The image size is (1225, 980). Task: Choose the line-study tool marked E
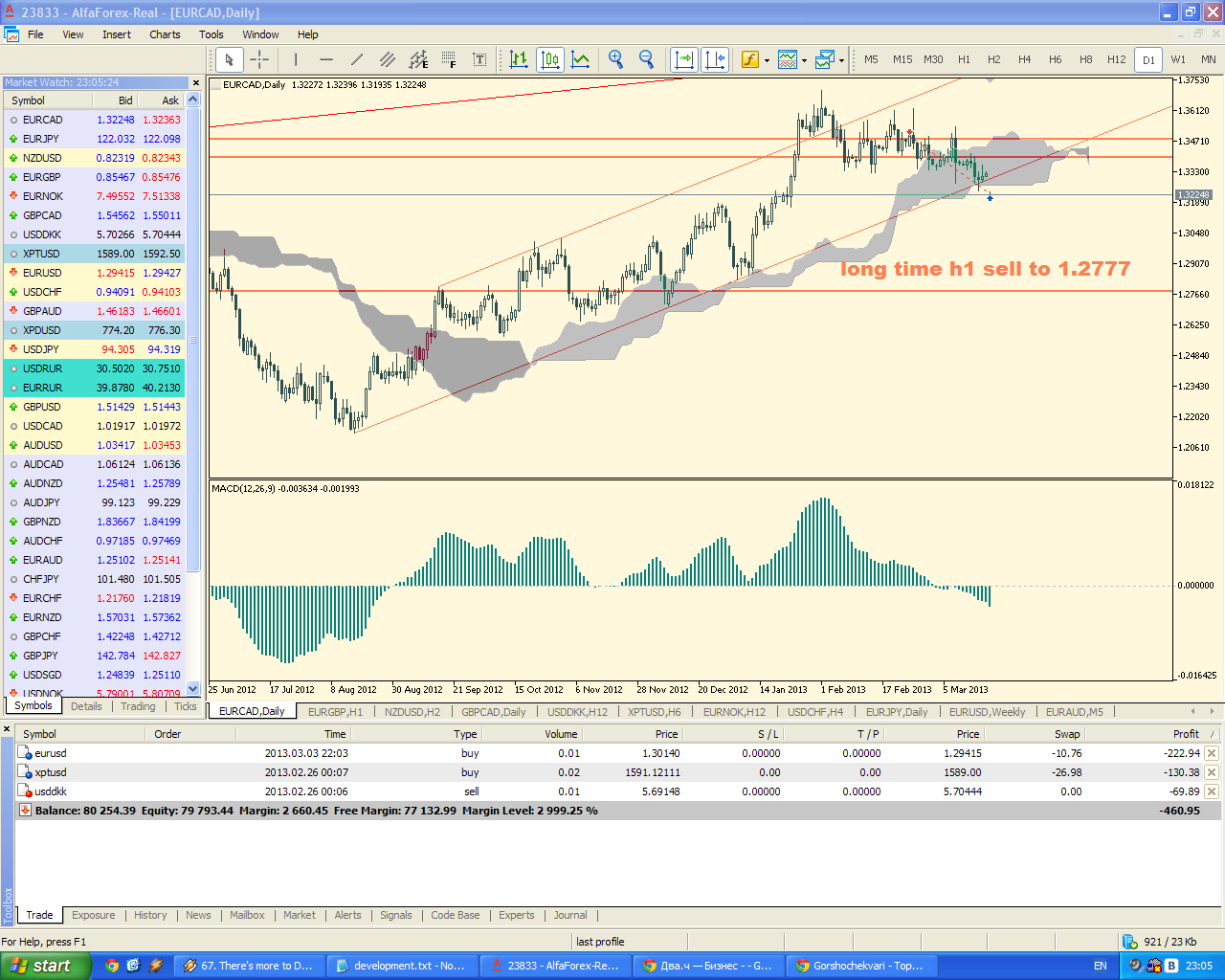pyautogui.click(x=418, y=59)
